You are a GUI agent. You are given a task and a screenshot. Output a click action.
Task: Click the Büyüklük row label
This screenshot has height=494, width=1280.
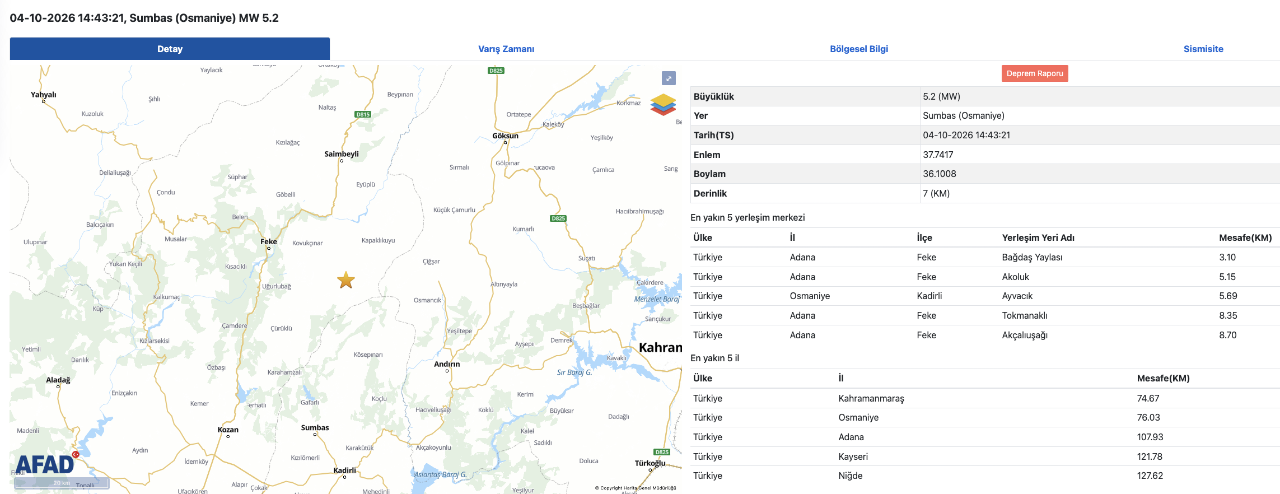(x=714, y=97)
